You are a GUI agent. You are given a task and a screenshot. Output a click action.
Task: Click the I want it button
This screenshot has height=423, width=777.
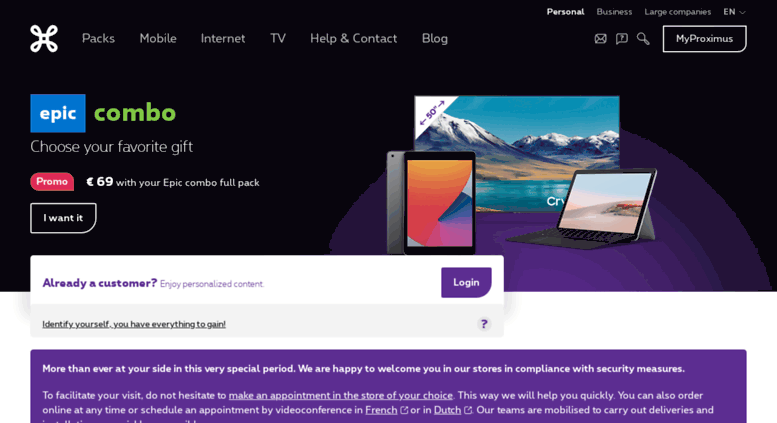click(63, 218)
